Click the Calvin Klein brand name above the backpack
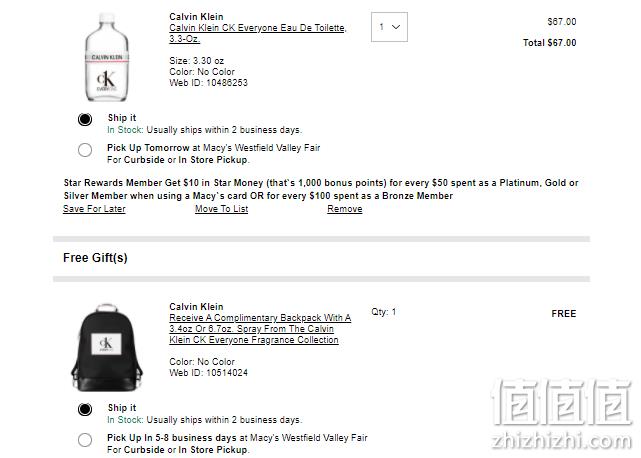The image size is (641, 458). (196, 307)
